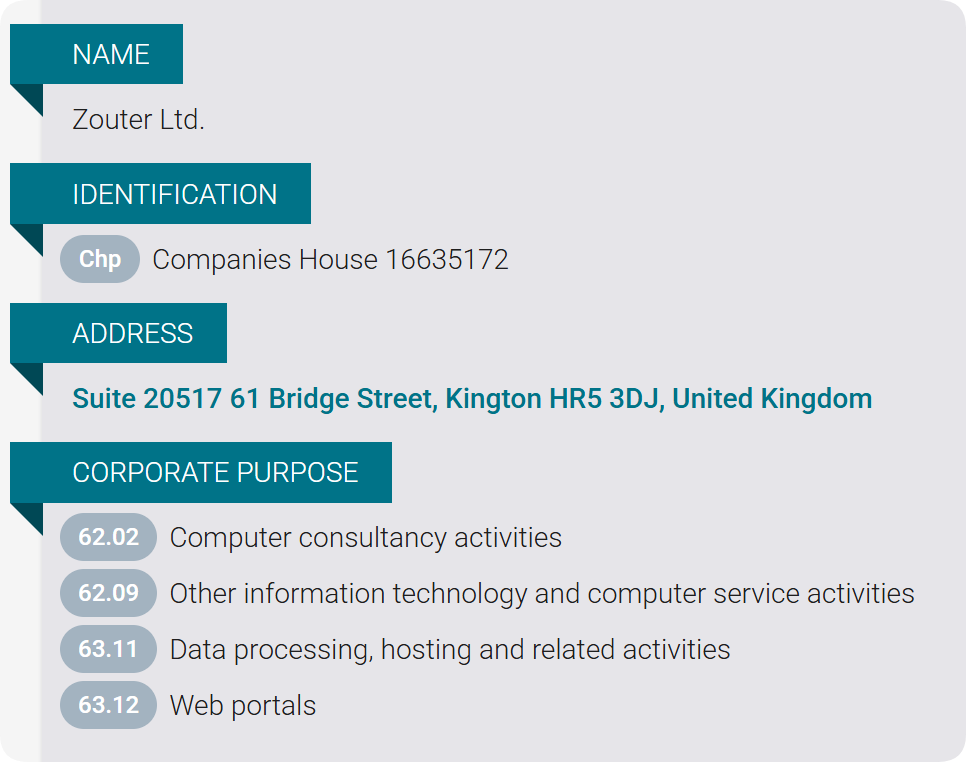966x762 pixels.
Task: Click the 62.02 activity code badge
Action: pos(108,537)
